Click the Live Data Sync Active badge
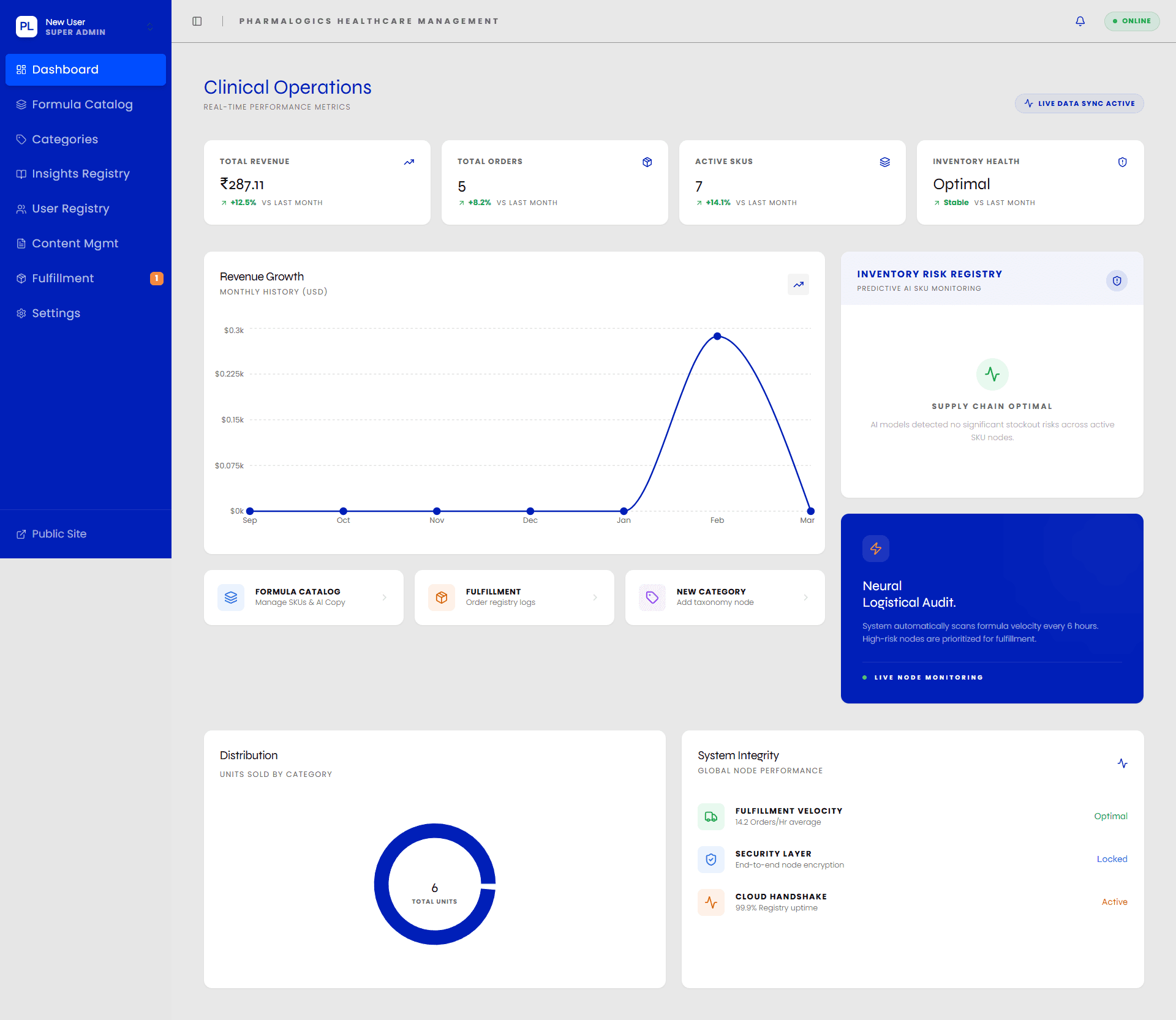1176x1020 pixels. 1079,103
